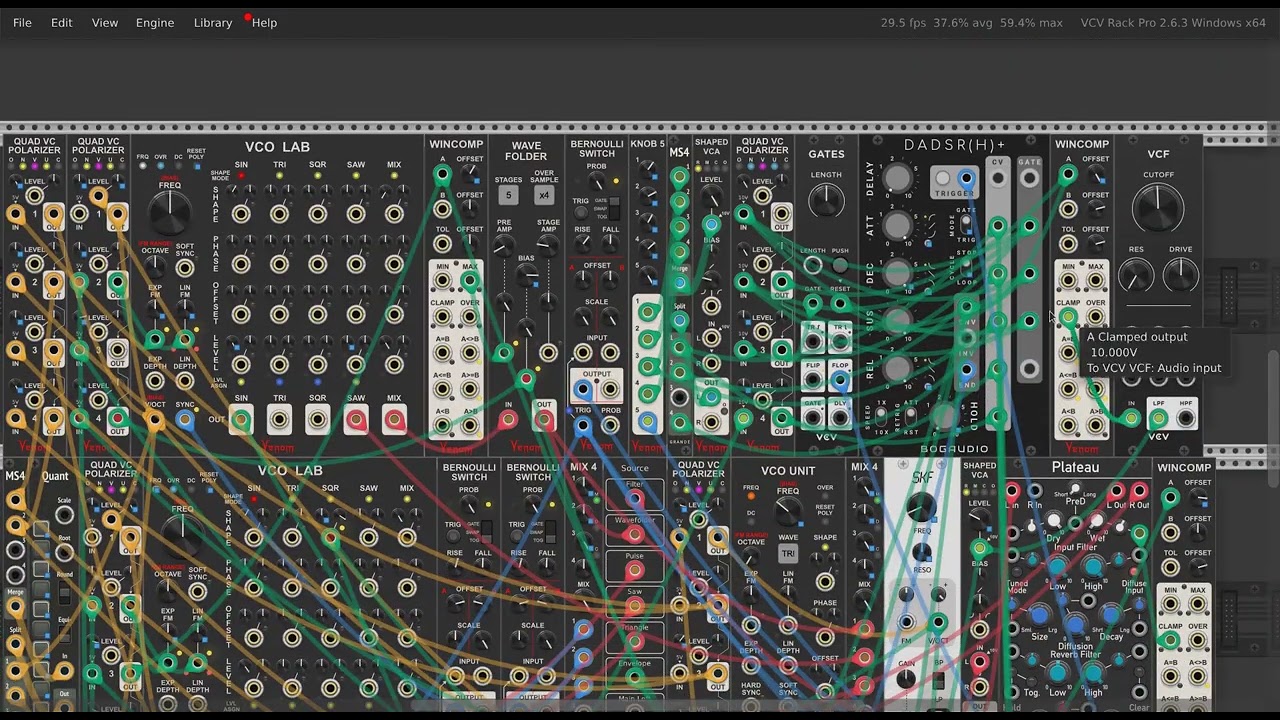Click the SKF module V/OCT input jack
The height and width of the screenshot is (720, 1280).
pos(938,624)
